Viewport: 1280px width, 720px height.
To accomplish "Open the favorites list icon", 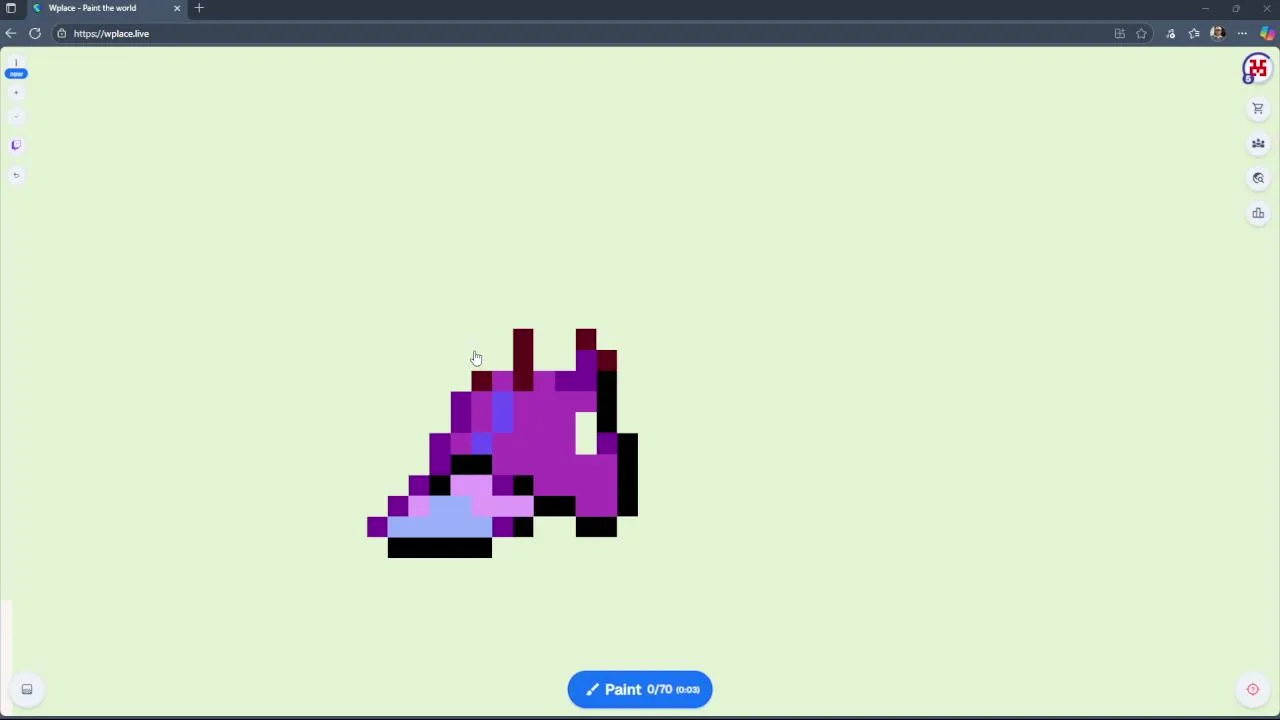I will coord(1194,33).
